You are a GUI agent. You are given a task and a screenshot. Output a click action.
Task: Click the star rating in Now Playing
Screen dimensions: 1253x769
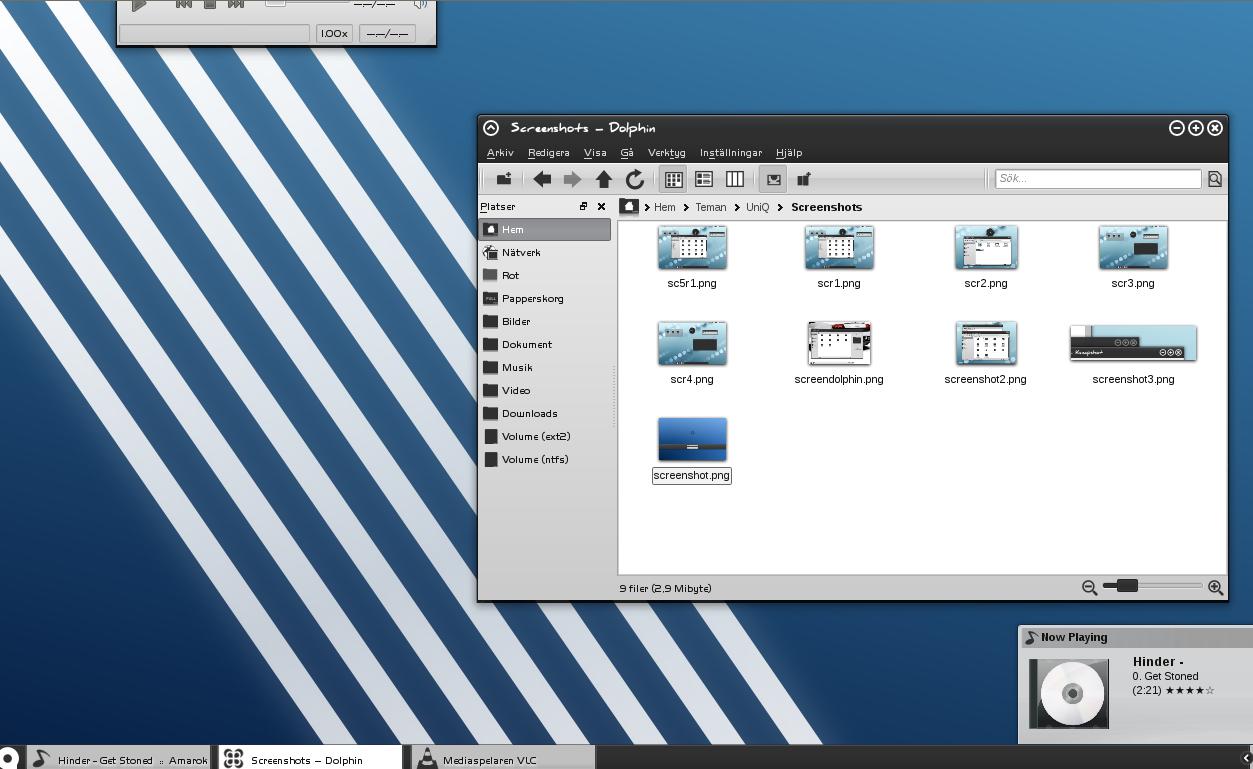tap(1190, 690)
